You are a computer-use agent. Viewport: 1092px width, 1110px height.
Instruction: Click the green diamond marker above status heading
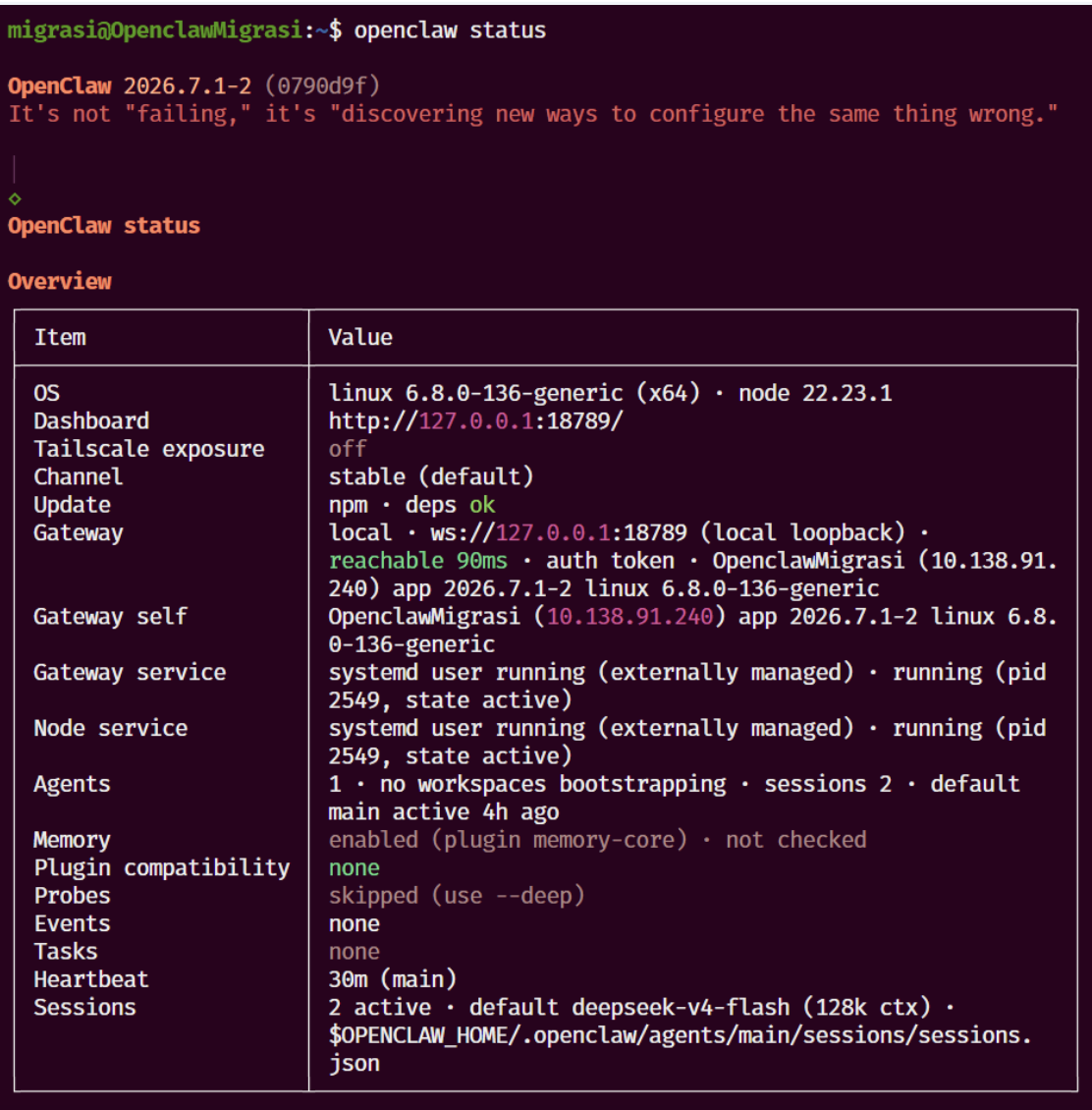click(15, 199)
